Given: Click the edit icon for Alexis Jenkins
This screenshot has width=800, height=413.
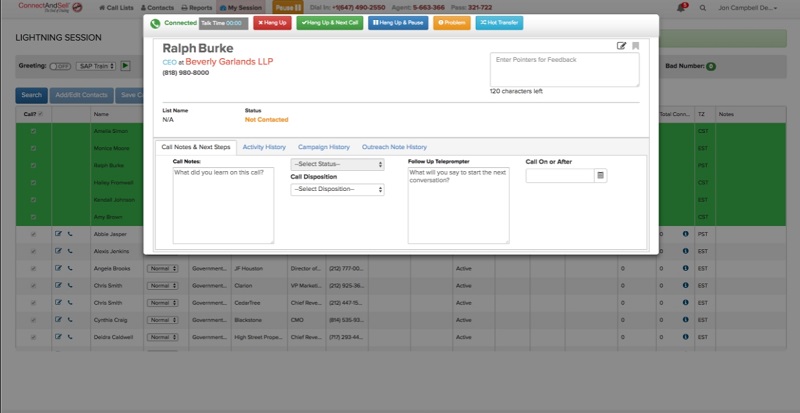Looking at the screenshot, I should [x=58, y=251].
